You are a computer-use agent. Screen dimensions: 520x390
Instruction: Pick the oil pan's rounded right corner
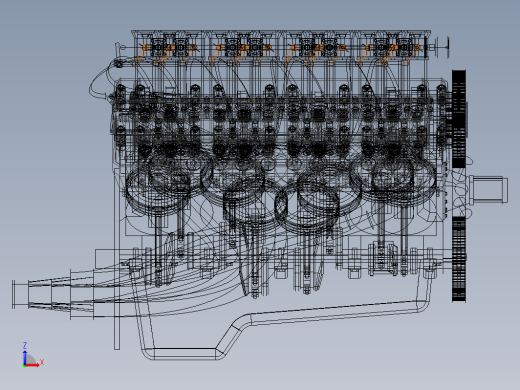423,307
